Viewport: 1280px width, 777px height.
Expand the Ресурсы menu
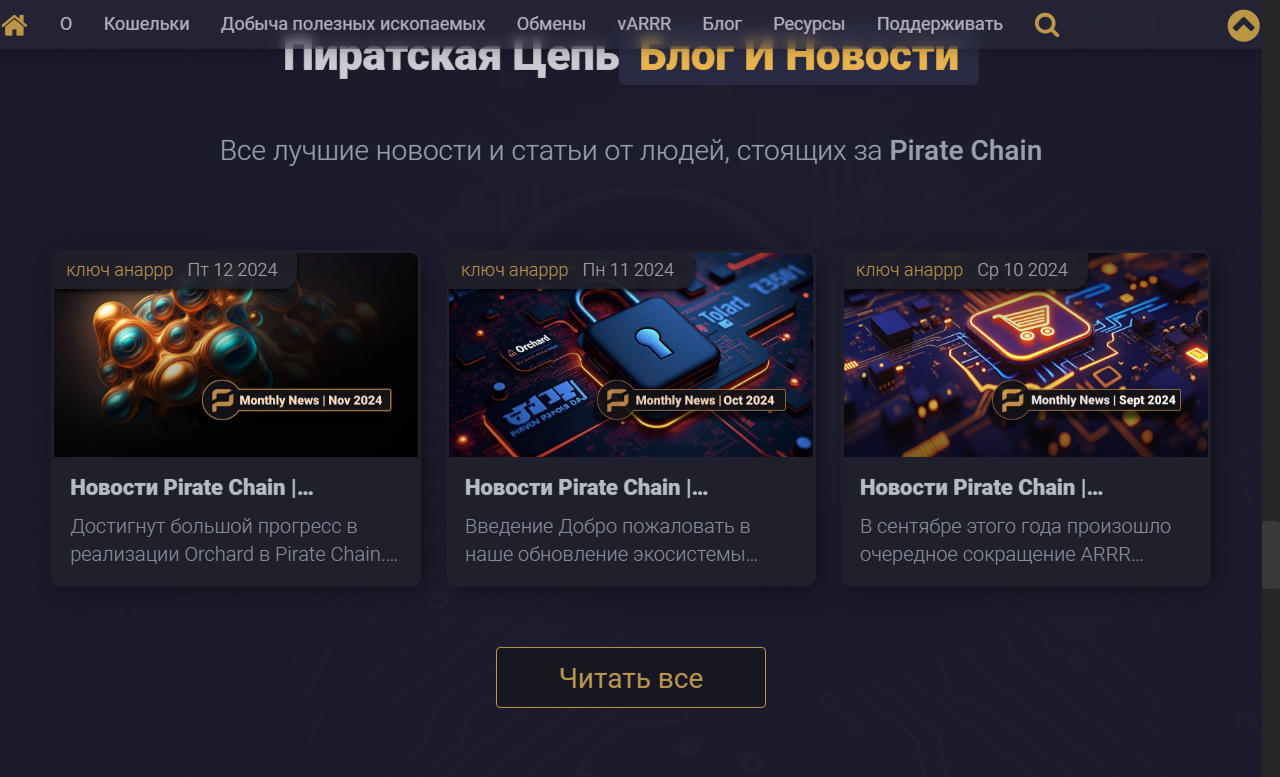point(809,24)
